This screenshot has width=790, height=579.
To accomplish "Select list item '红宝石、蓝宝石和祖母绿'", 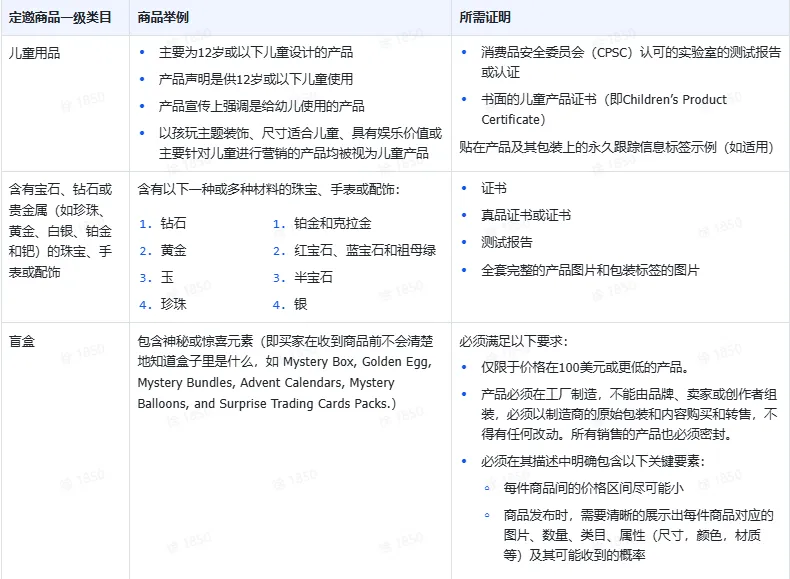I will (x=365, y=250).
